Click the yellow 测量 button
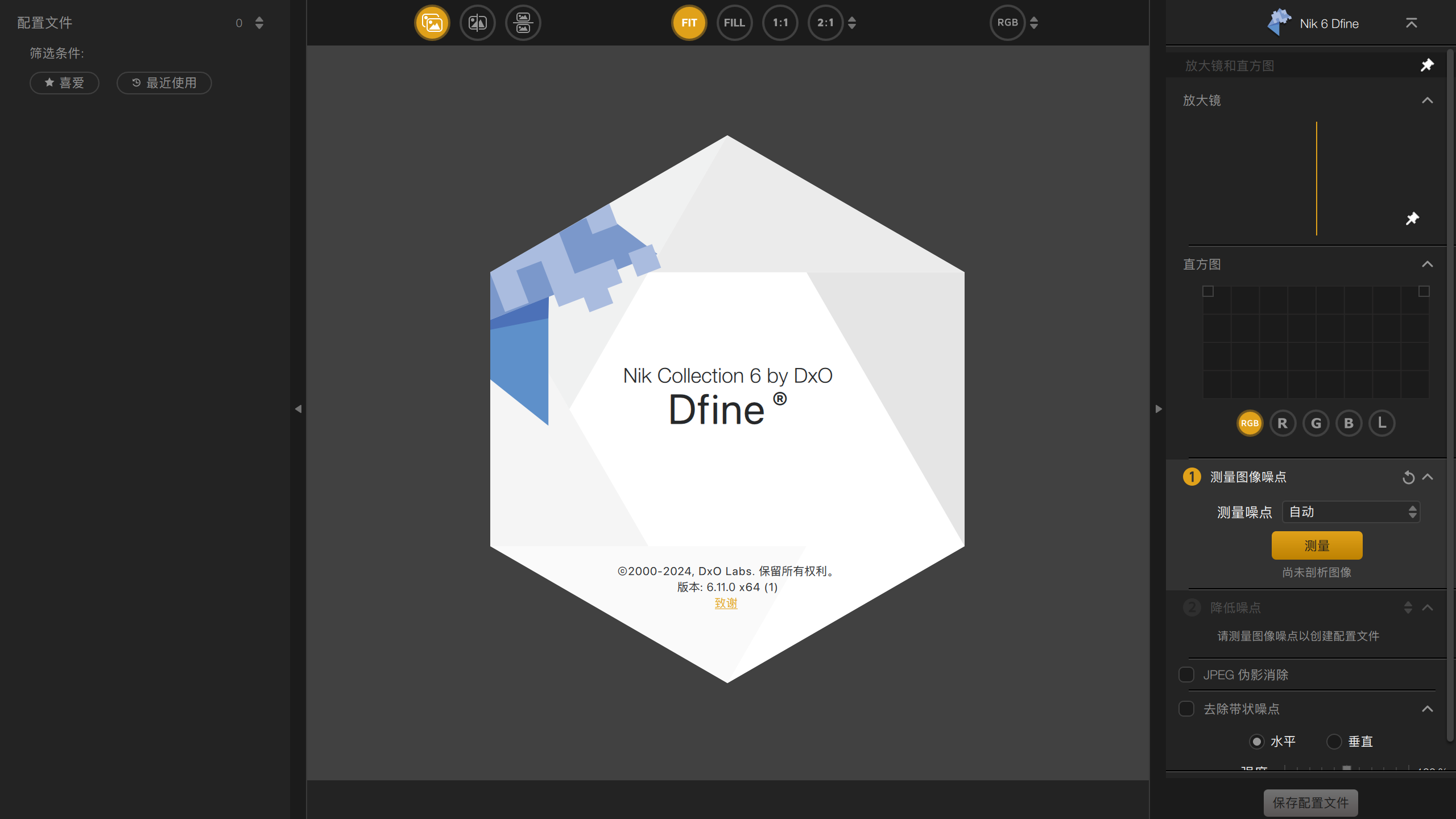Viewport: 1456px width, 819px height. click(1317, 545)
